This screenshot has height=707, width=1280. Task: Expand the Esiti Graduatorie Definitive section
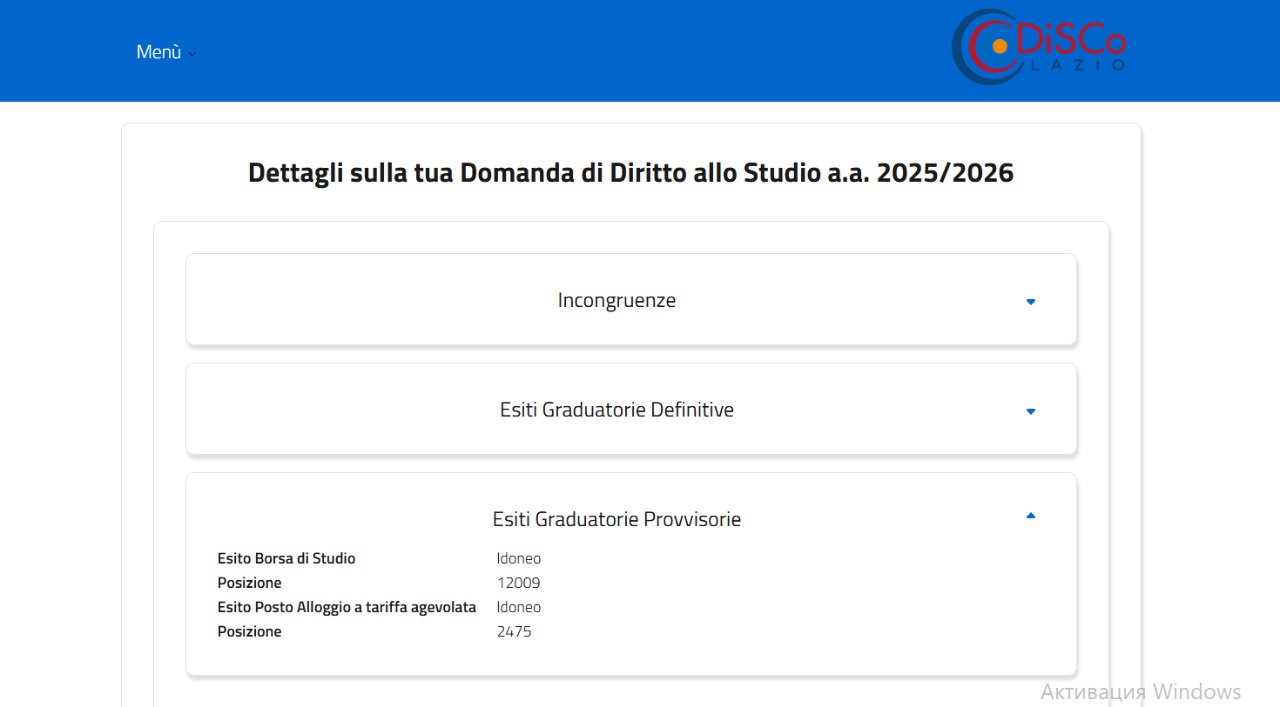617,409
